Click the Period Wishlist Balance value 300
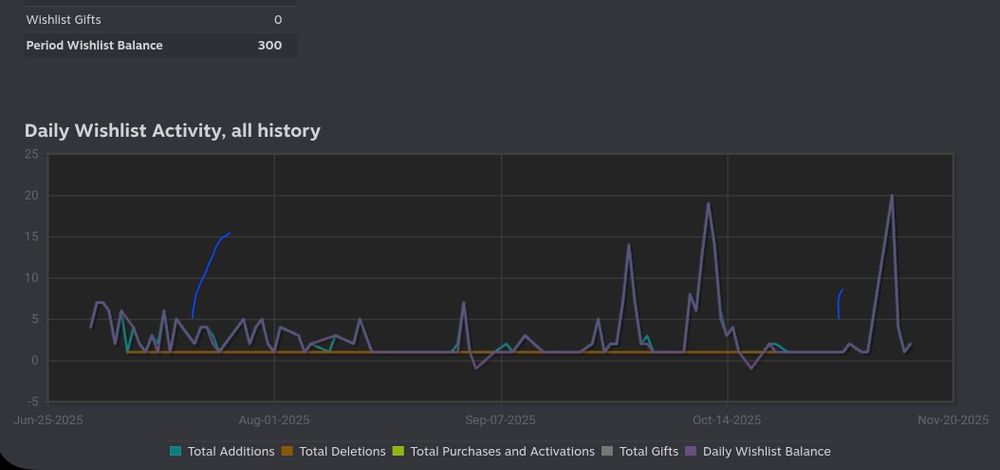The image size is (1000, 470). point(270,45)
